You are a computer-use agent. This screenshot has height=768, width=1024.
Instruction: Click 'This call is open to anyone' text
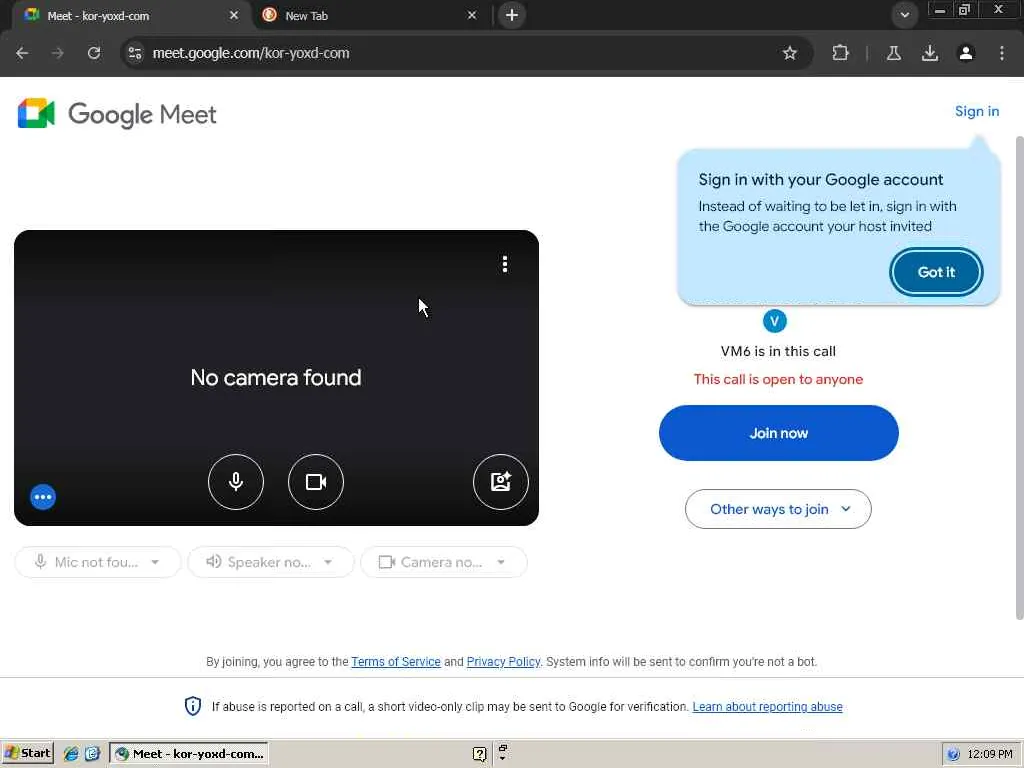tap(778, 379)
